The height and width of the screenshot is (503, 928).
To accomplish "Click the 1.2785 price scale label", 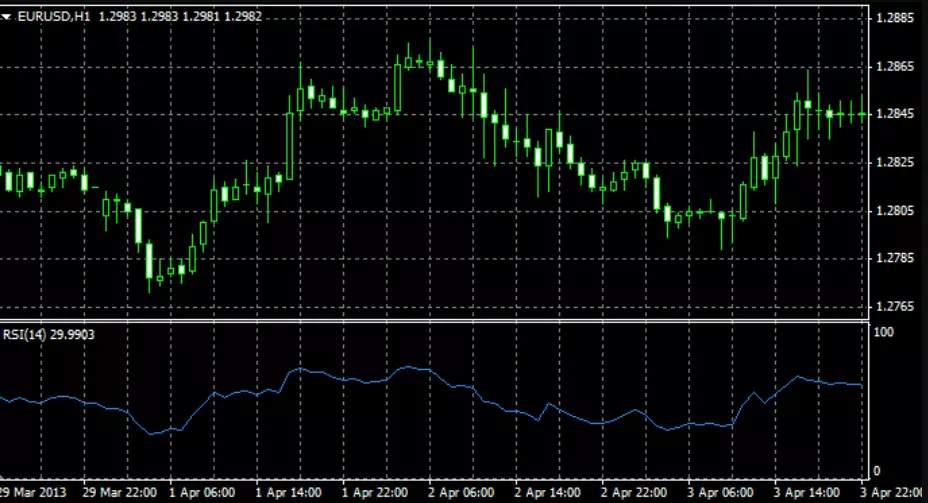I will pos(895,258).
